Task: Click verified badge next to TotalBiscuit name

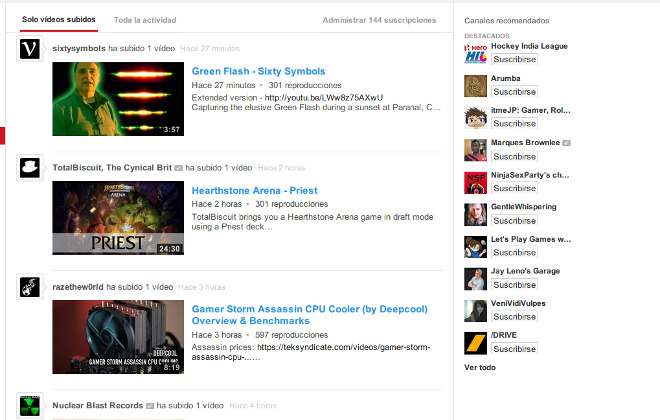Action: [178, 168]
